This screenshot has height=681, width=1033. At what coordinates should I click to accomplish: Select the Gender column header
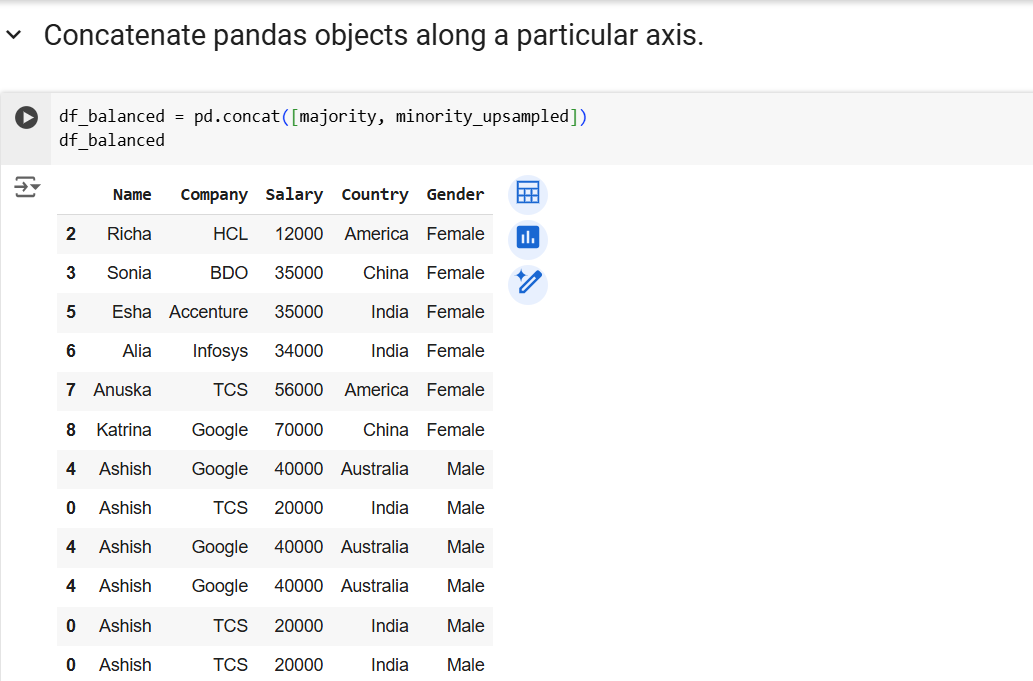(x=455, y=195)
